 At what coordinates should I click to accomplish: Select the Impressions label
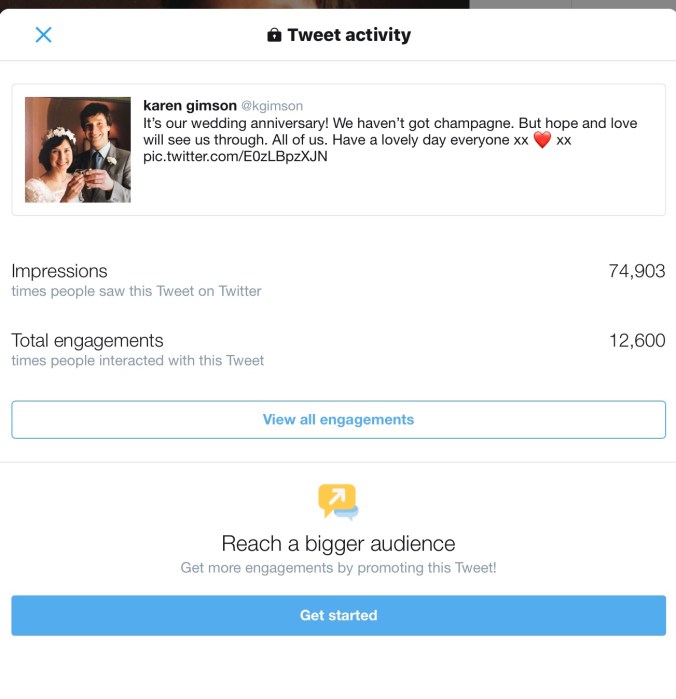(59, 271)
